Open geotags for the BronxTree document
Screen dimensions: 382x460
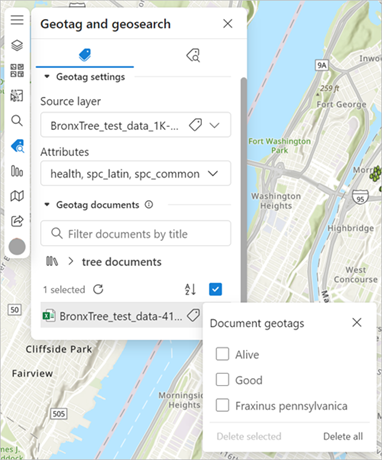tap(193, 315)
